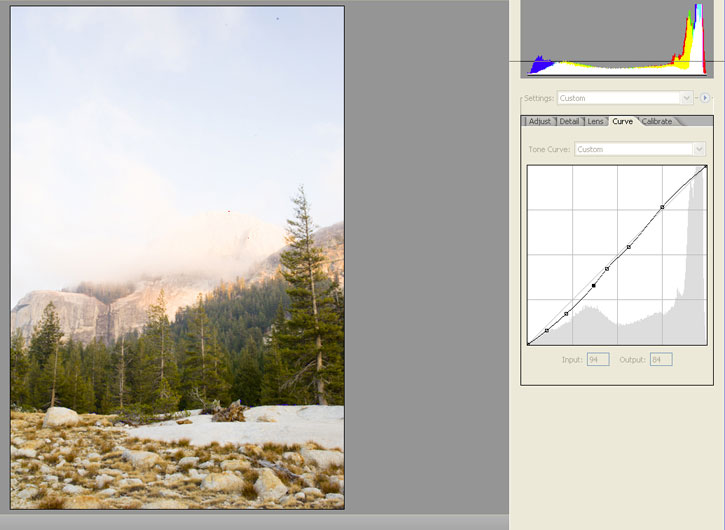Select second interior curve point from bottom-left
725x530 pixels.
566,313
